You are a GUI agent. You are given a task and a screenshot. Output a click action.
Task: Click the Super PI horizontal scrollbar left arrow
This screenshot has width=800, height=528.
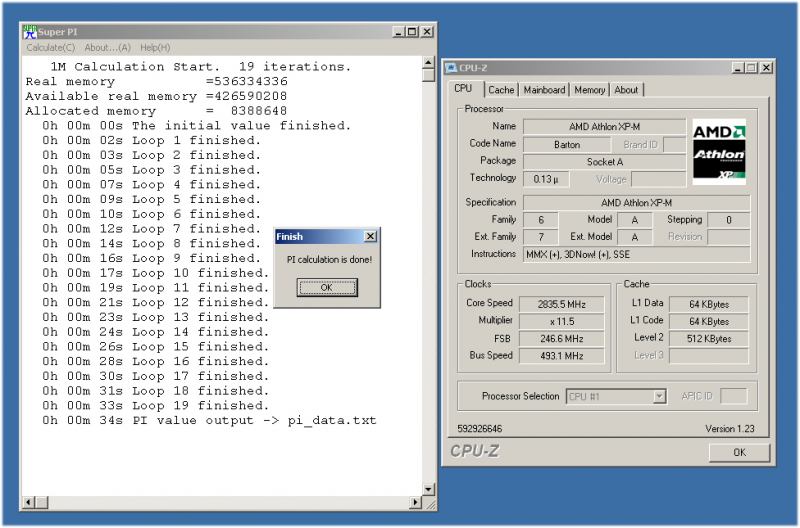[29, 502]
